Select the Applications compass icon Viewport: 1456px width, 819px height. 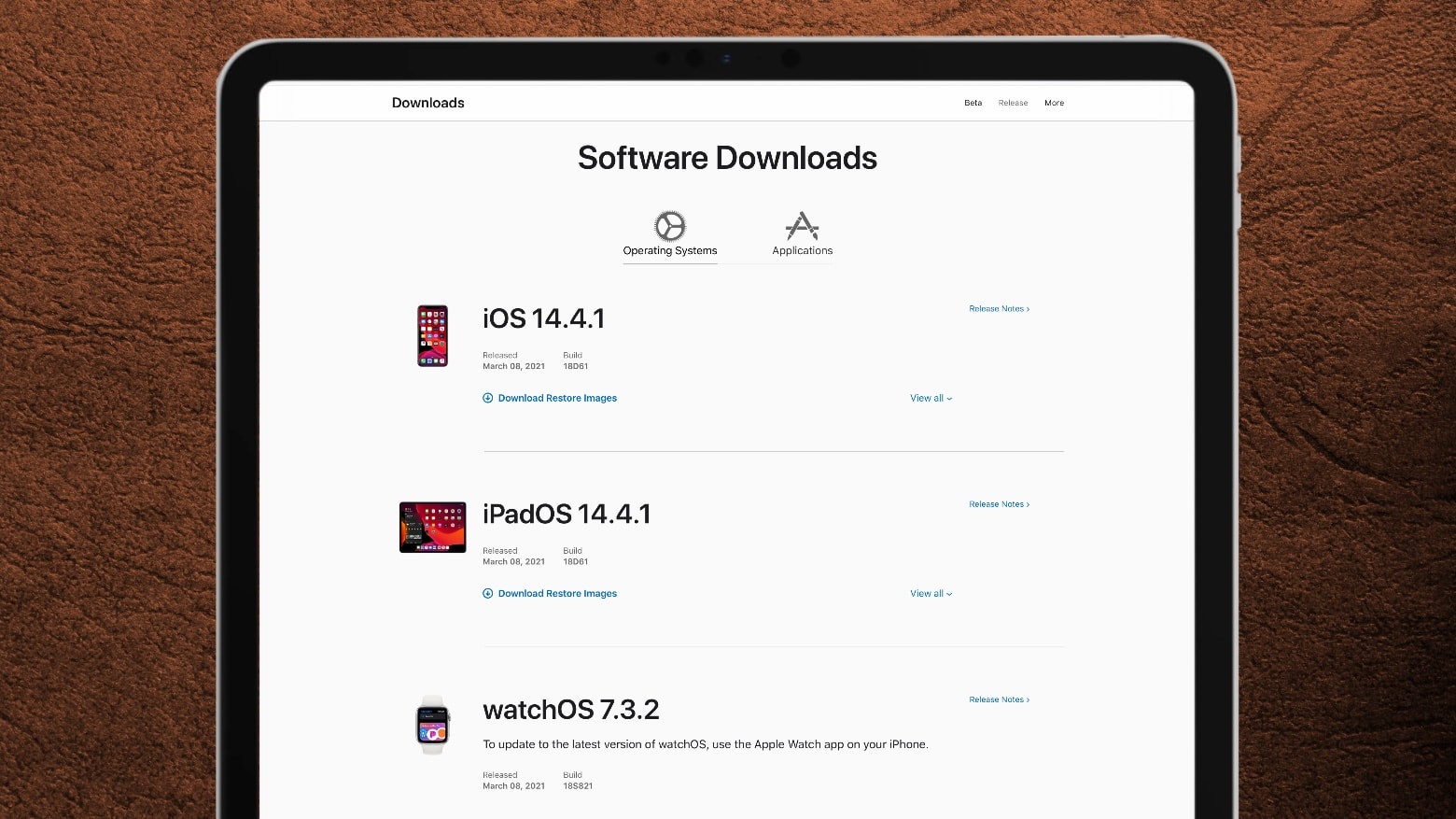tap(802, 225)
